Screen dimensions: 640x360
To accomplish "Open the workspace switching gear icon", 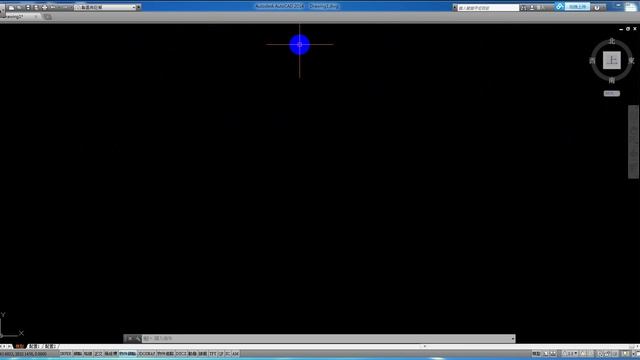I will click(601, 354).
